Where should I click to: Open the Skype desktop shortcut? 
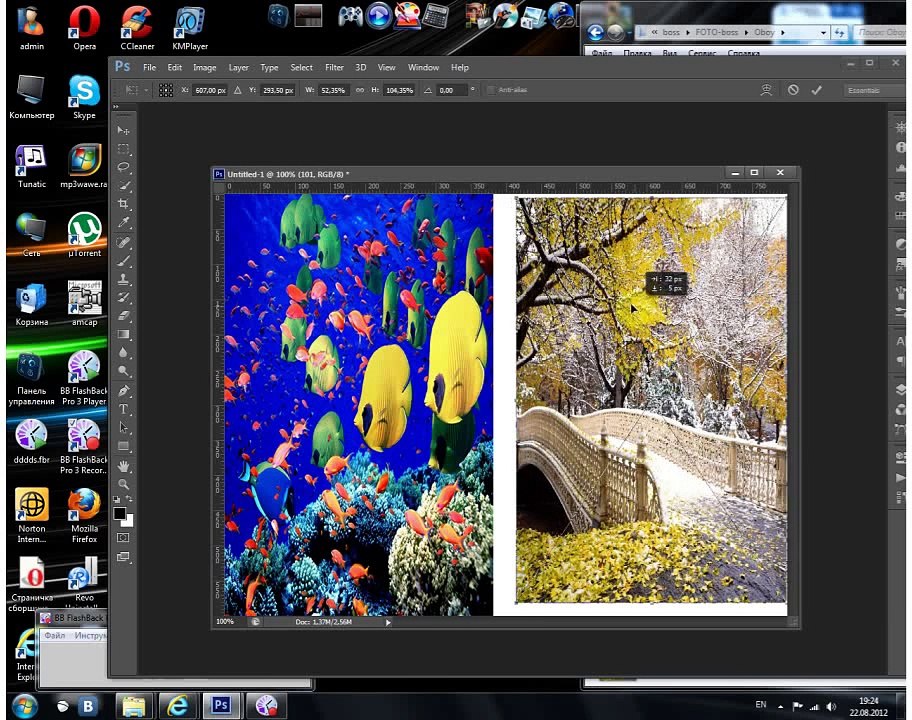(84, 97)
